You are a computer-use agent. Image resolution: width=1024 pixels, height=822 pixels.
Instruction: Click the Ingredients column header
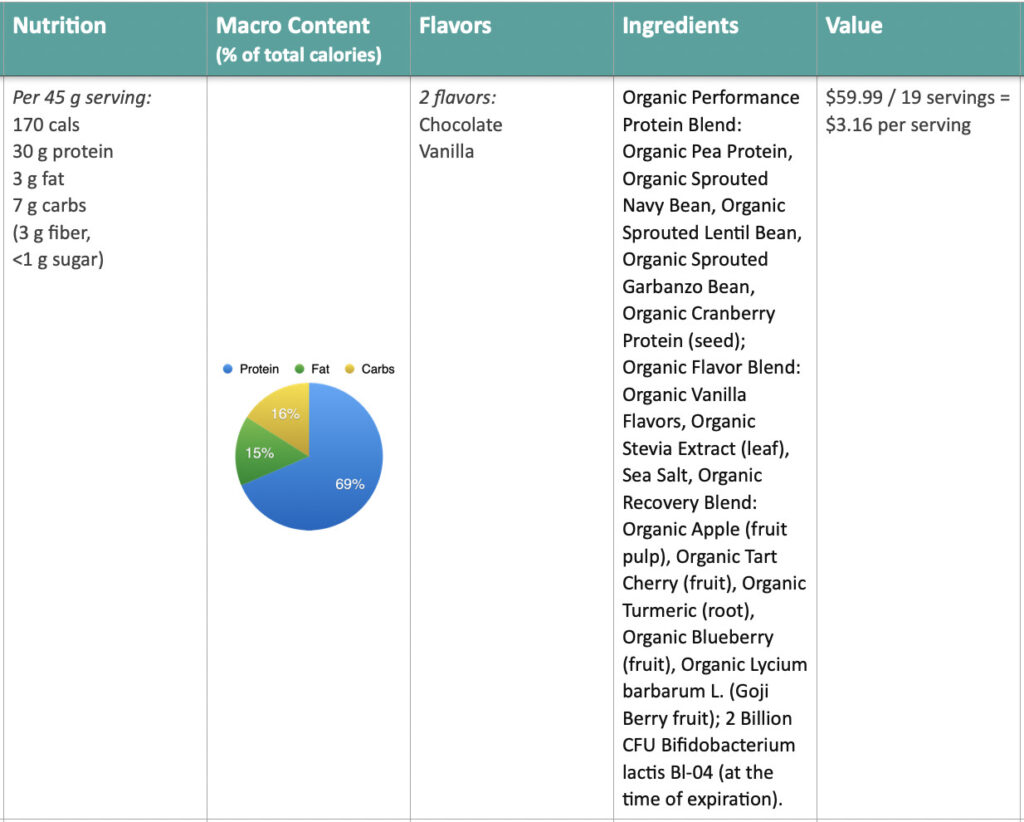tap(680, 25)
